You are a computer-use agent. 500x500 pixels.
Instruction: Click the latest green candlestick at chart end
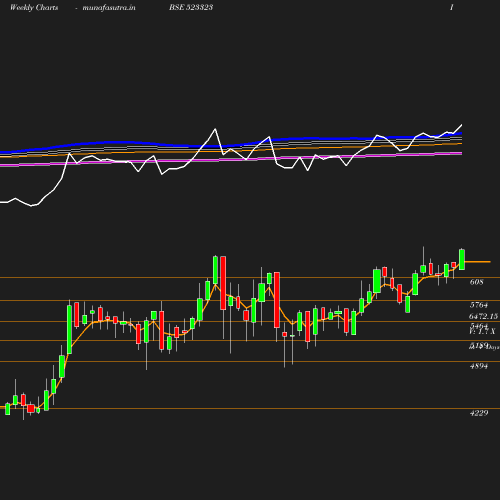pos(462,259)
